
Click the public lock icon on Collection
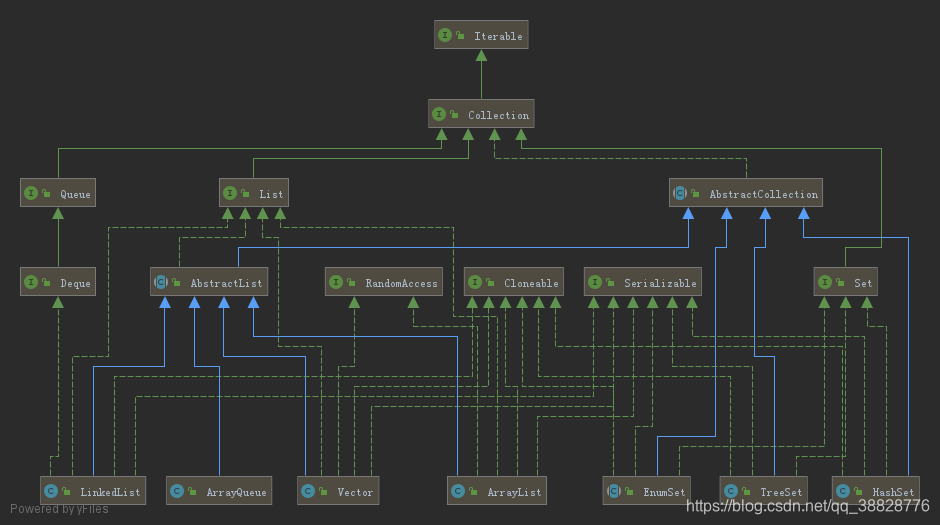454,114
